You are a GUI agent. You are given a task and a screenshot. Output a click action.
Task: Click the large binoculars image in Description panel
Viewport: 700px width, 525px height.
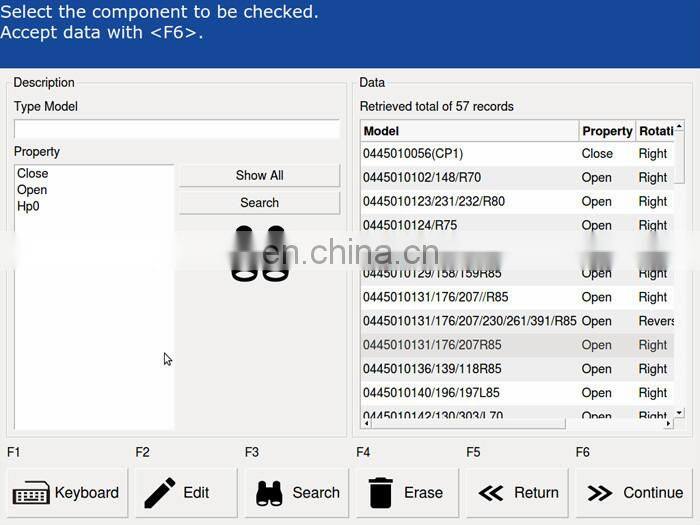pyautogui.click(x=260, y=254)
